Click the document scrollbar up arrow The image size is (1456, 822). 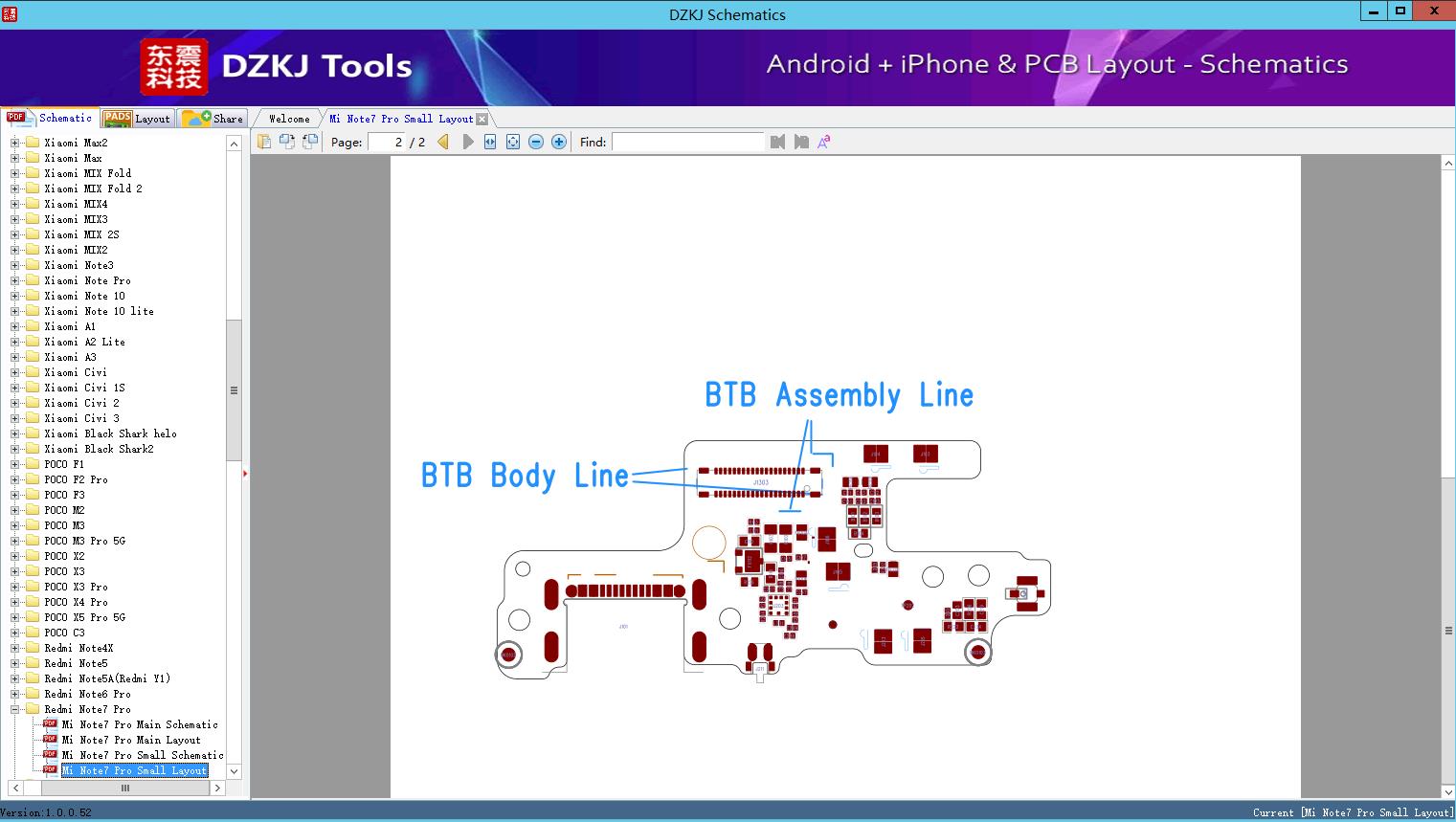(x=1448, y=164)
